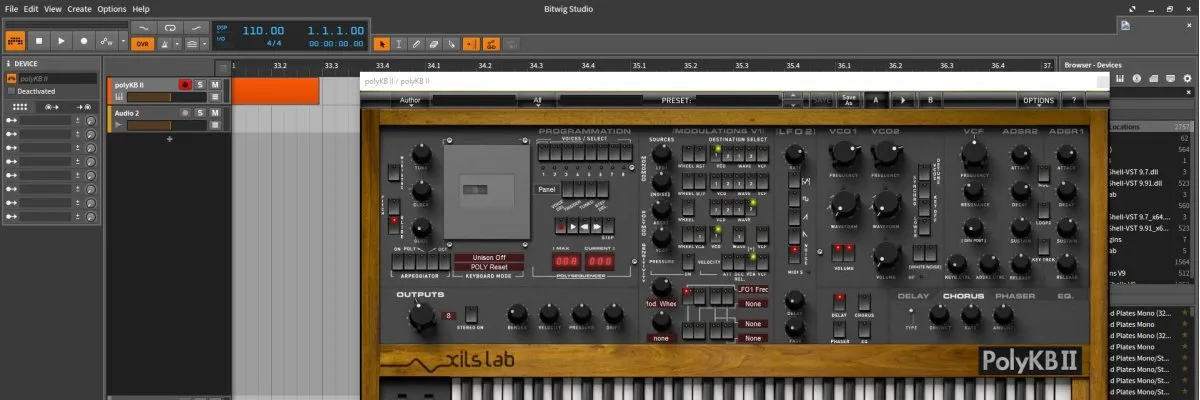This screenshot has height=400, width=1200.
Task: Click the groove settings icon
Action: click(x=191, y=44)
